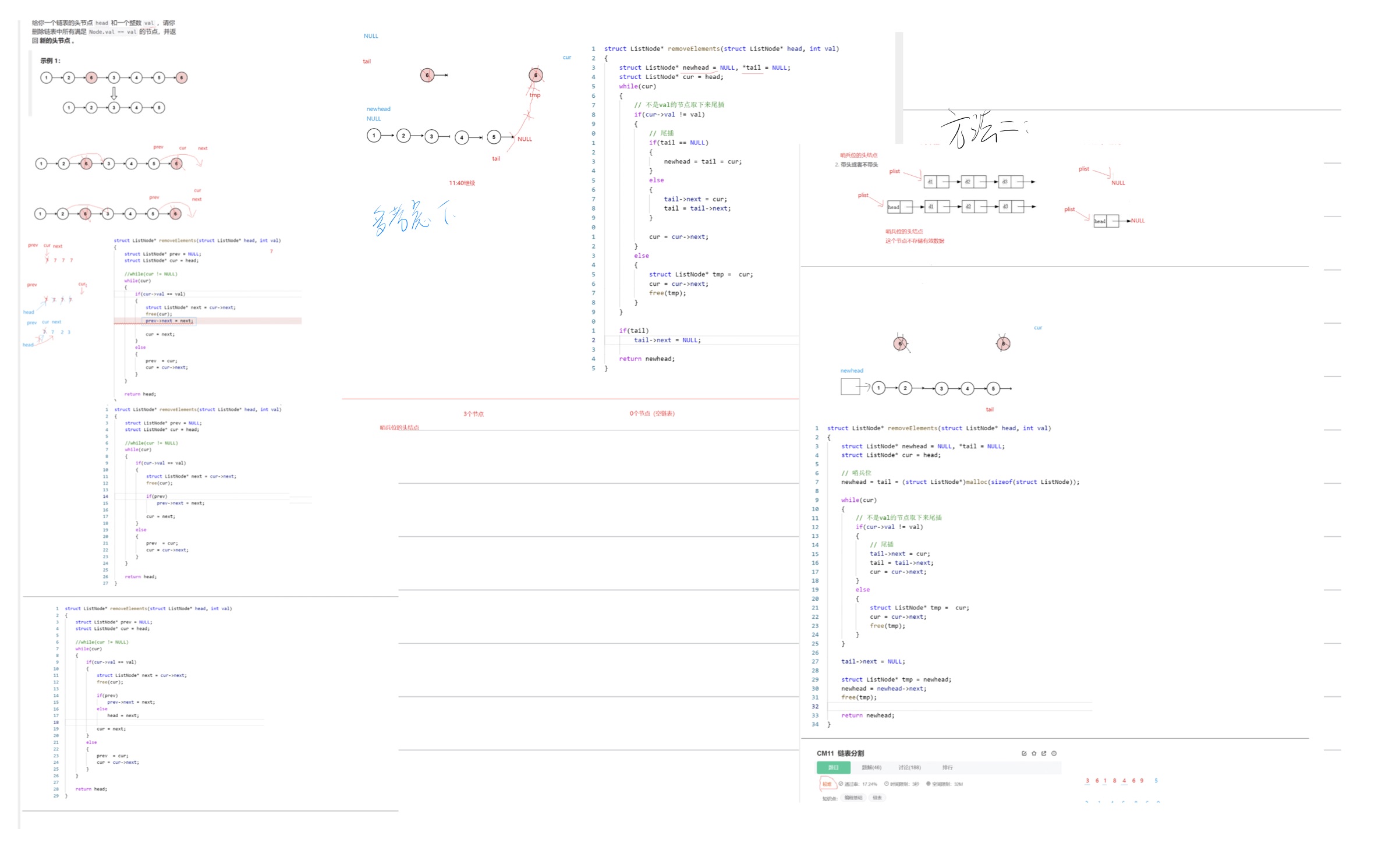Click the CM11 链表分割 title
This screenshot has width=1389, height=868.
840,753
